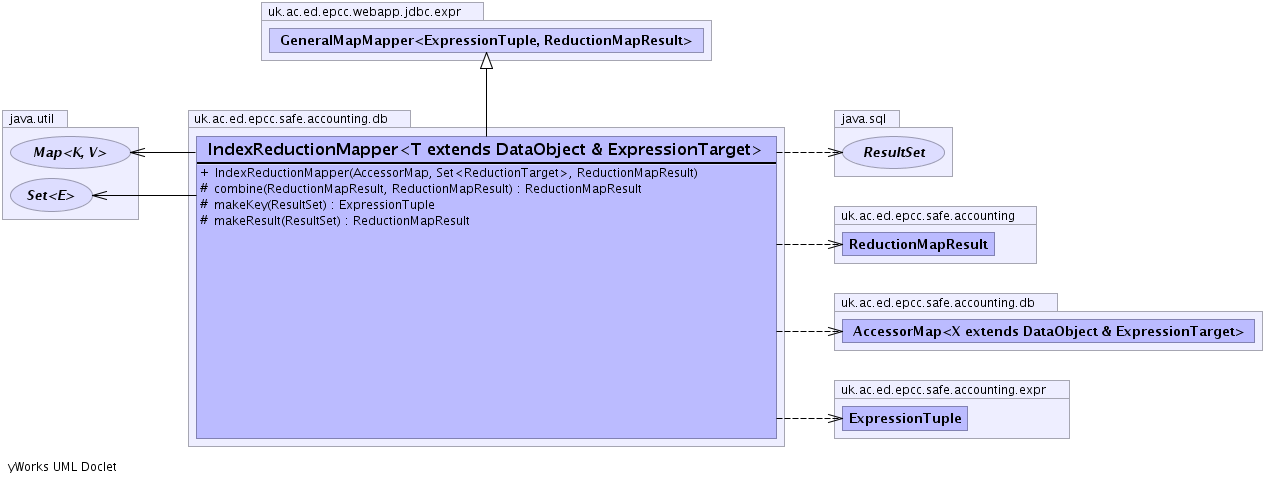Select the java.sql package tab
This screenshot has width=1265, height=484.
863,118
